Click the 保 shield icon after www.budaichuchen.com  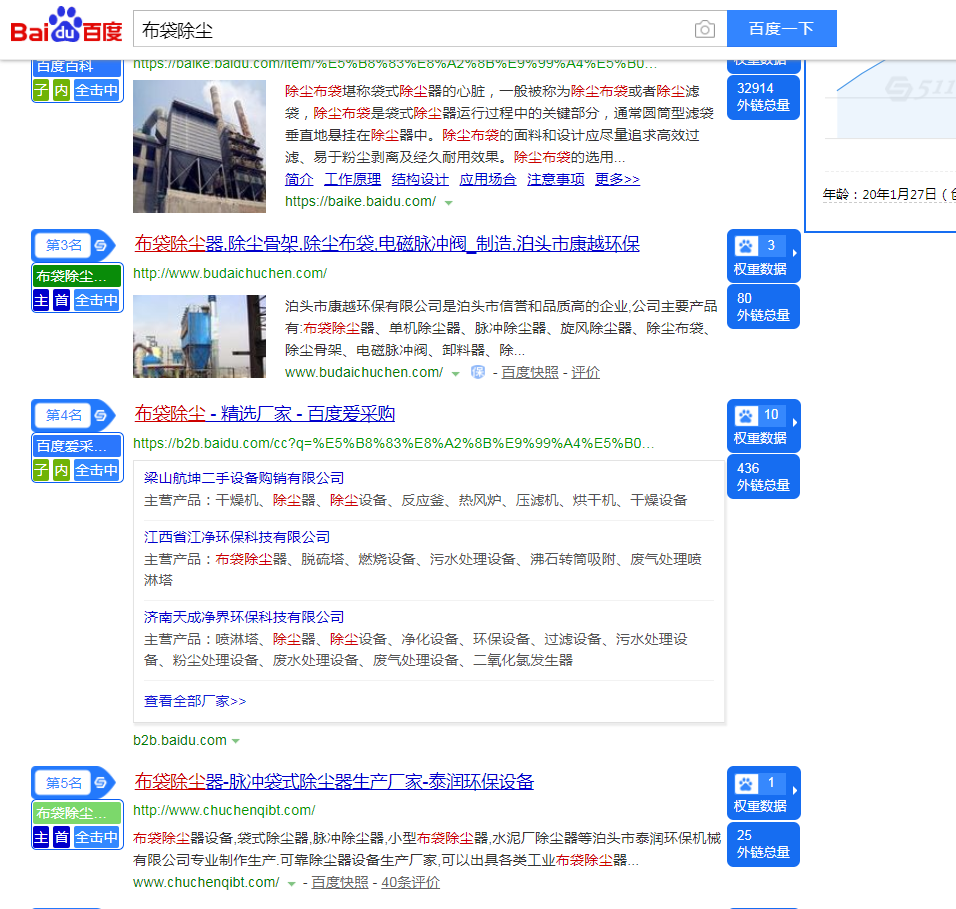point(478,372)
